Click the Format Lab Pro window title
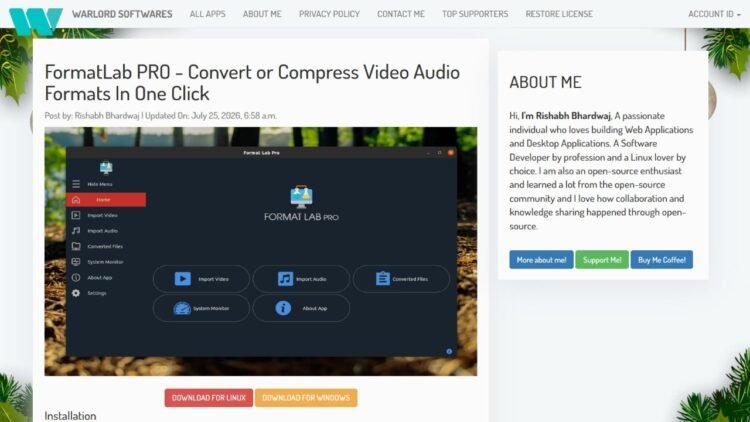750x422 pixels. point(261,153)
